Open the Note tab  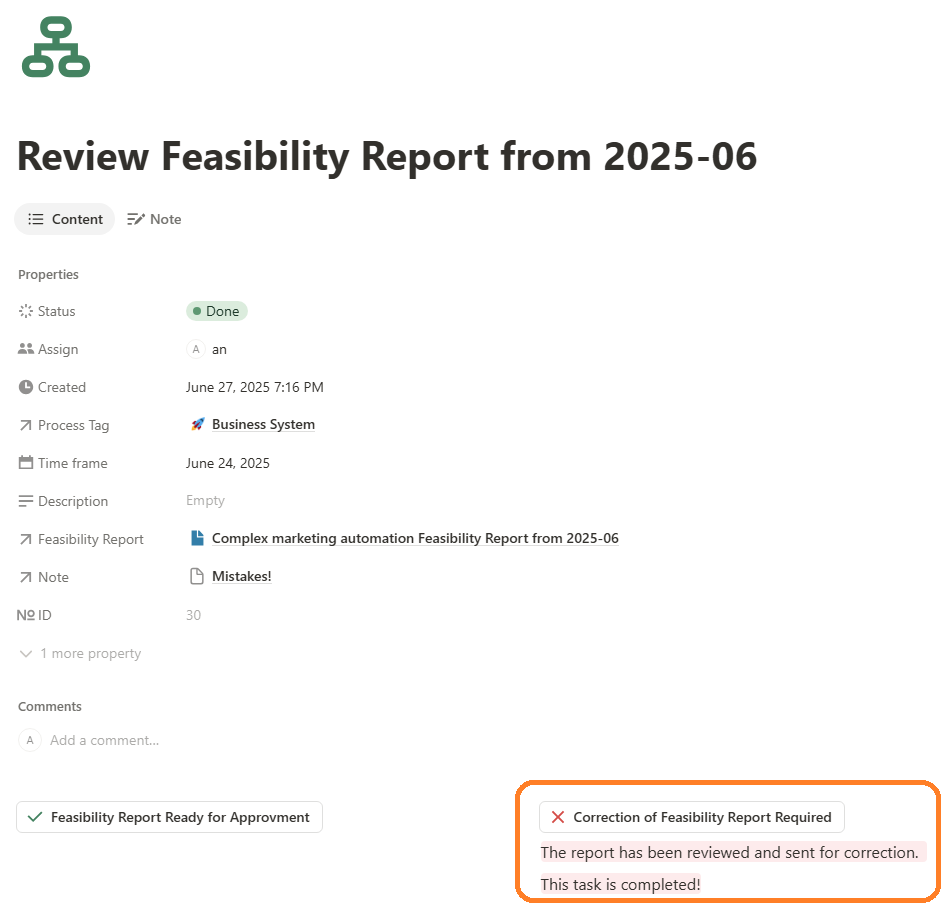tap(154, 219)
